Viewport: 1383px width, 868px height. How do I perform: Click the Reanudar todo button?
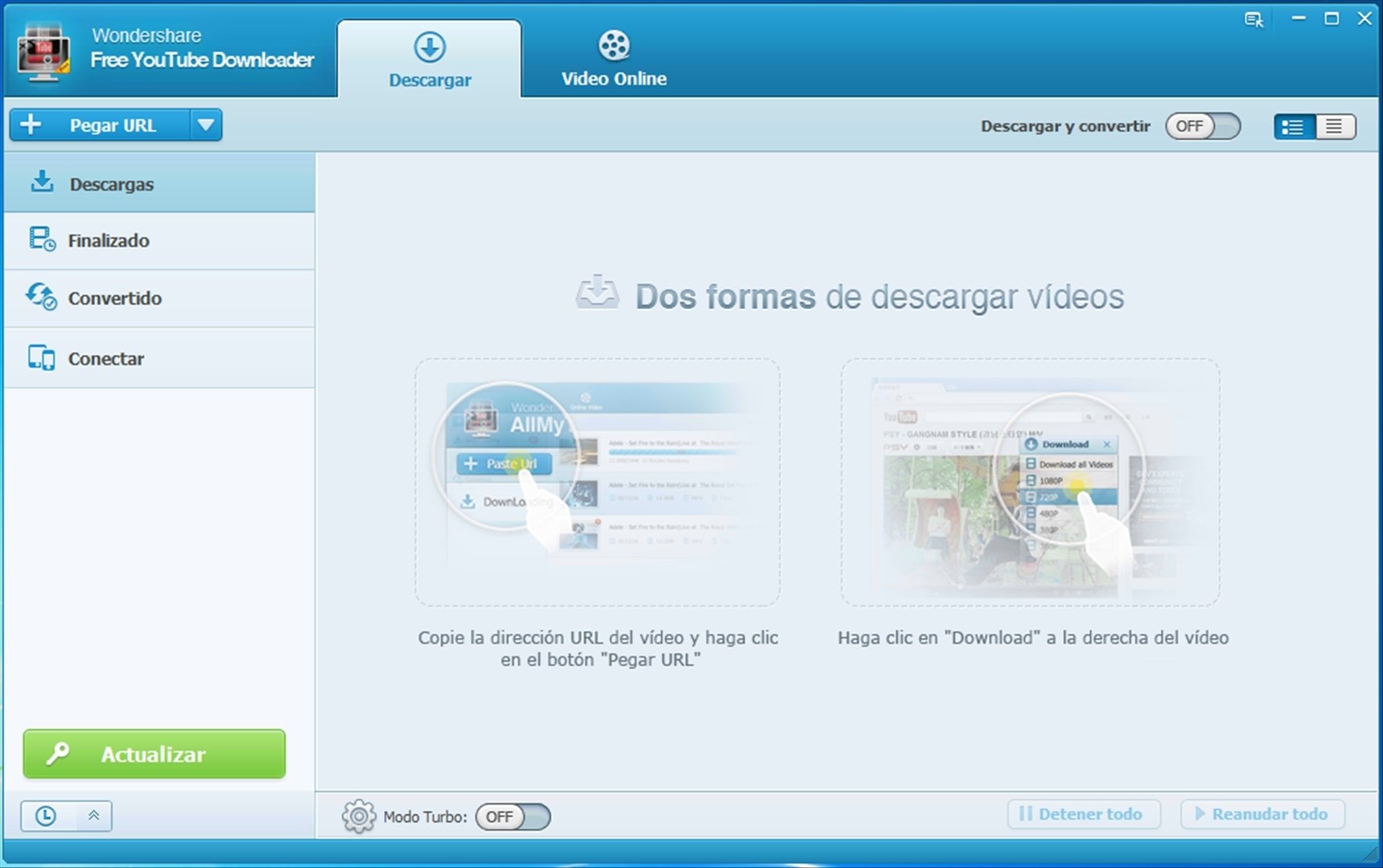[x=1262, y=814]
